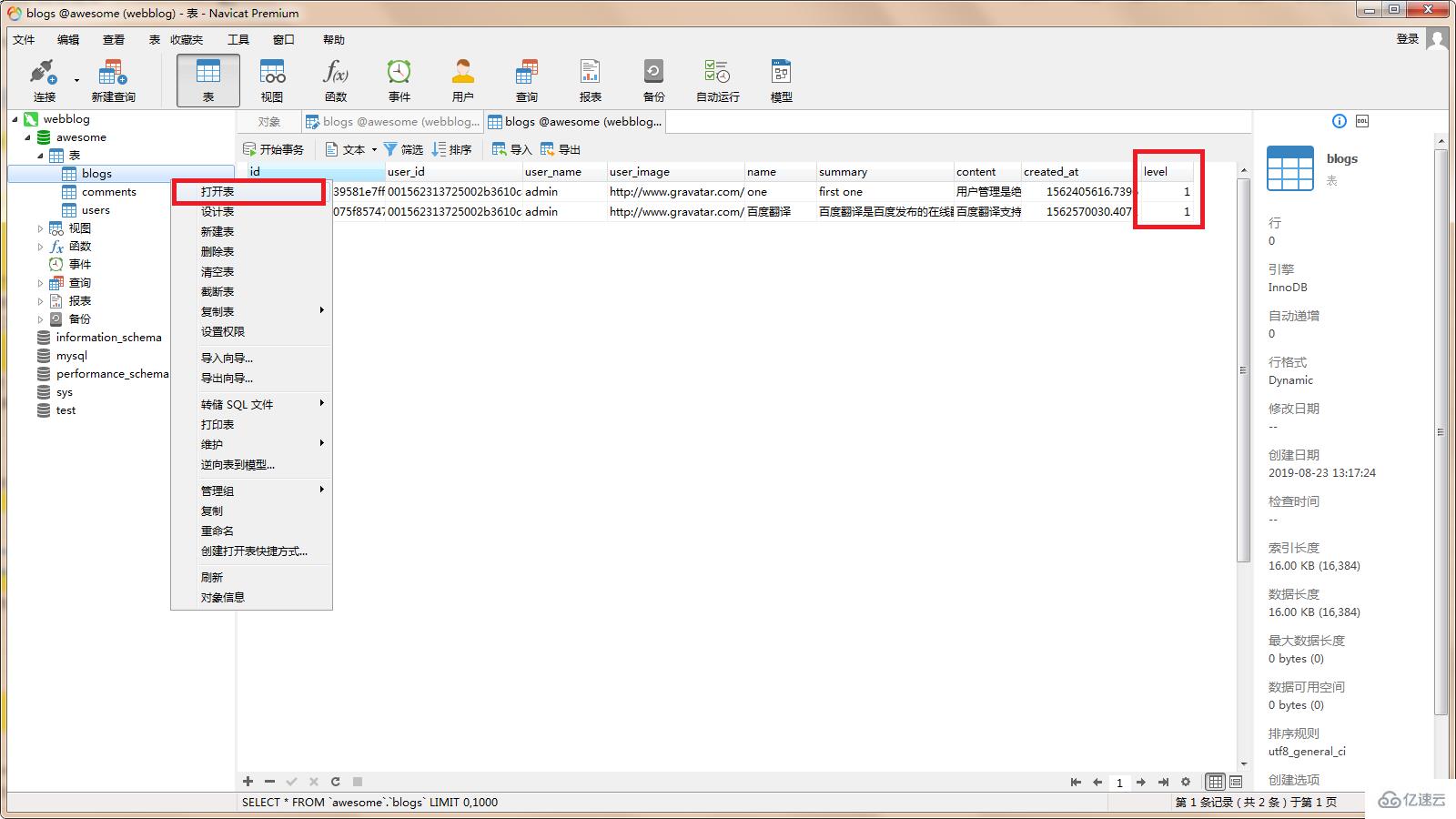Select the information_schema database
This screenshot has width=1456, height=819.
click(108, 338)
